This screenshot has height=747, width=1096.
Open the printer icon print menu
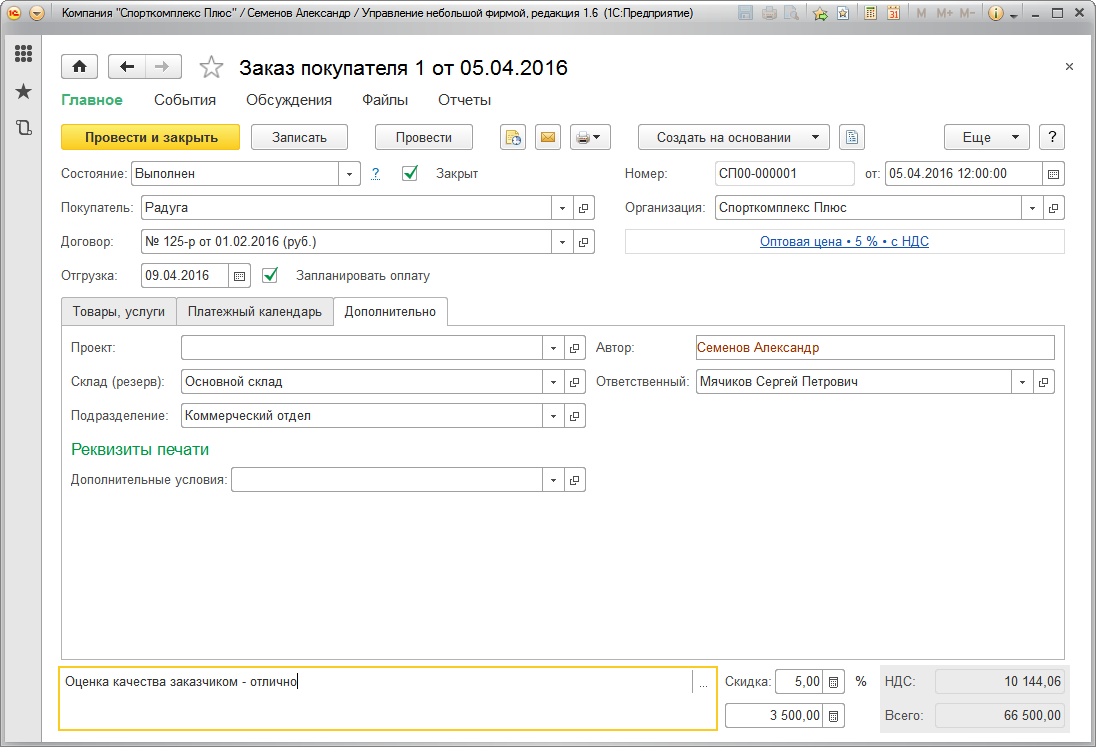pos(590,138)
